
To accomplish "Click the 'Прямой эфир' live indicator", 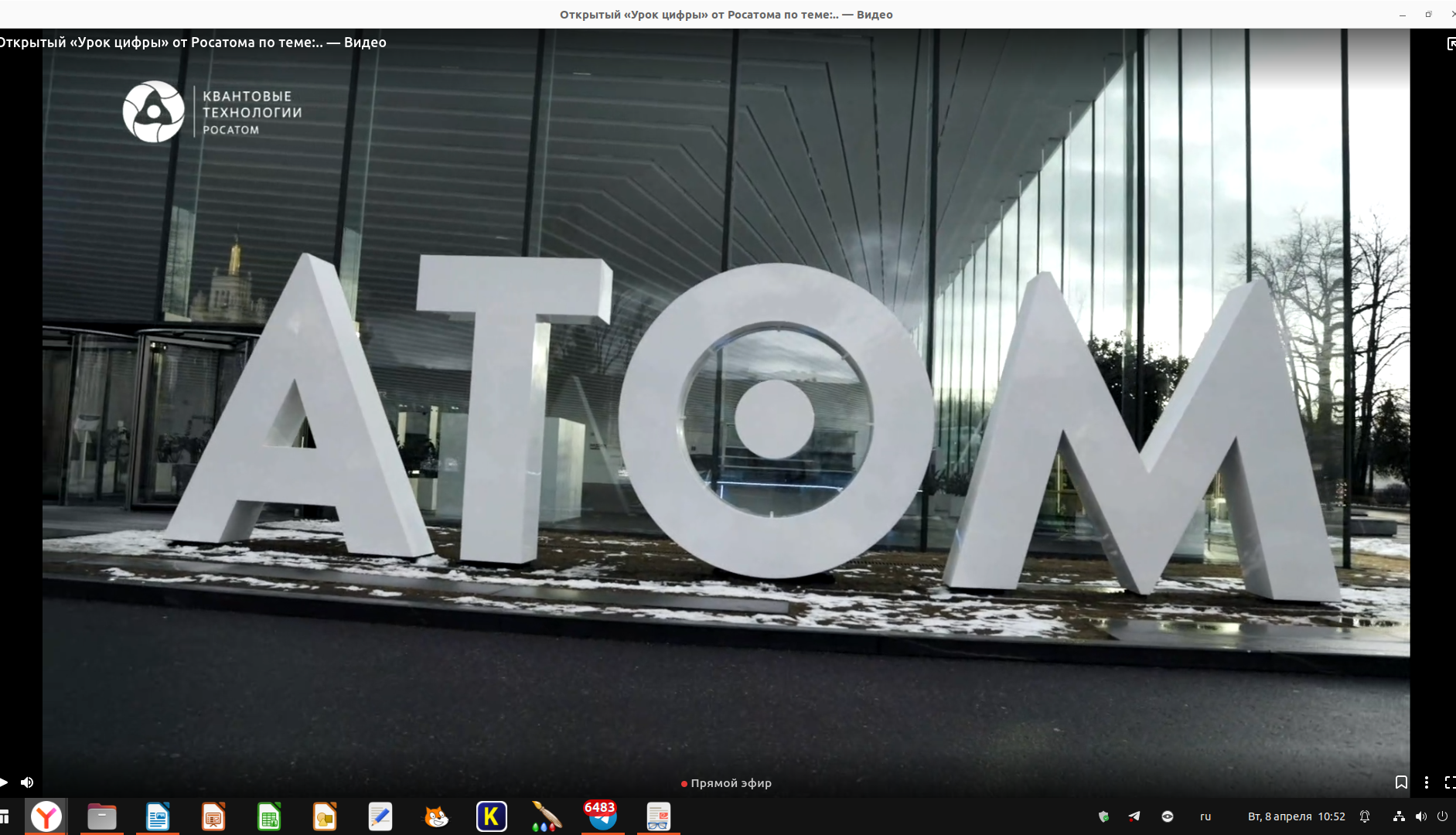I will (726, 783).
